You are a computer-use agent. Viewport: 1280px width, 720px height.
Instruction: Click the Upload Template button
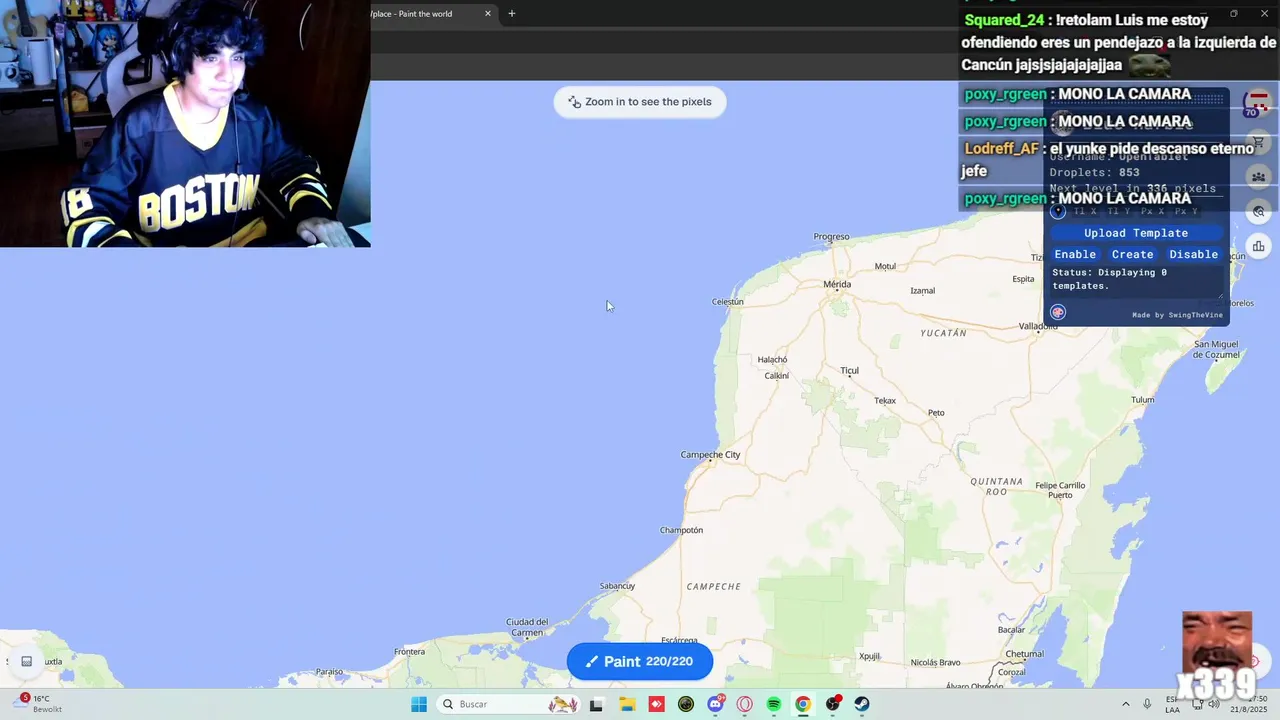[x=1136, y=233]
